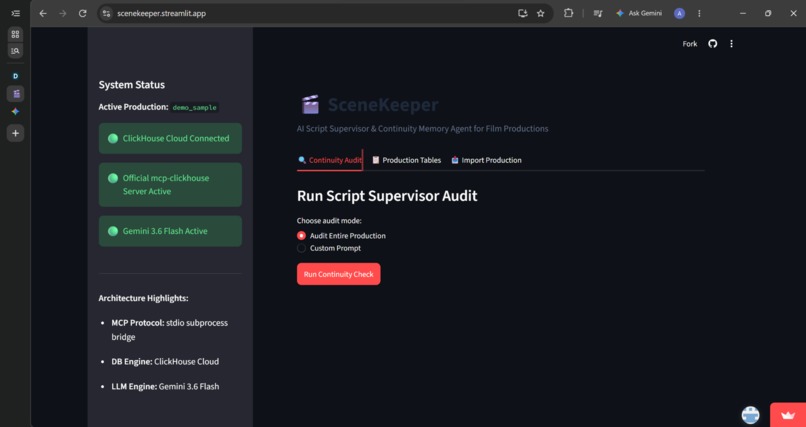The image size is (806, 427).
Task: Click the Official mcp-clickhouse Server Active status
Action: pyautogui.click(x=170, y=184)
